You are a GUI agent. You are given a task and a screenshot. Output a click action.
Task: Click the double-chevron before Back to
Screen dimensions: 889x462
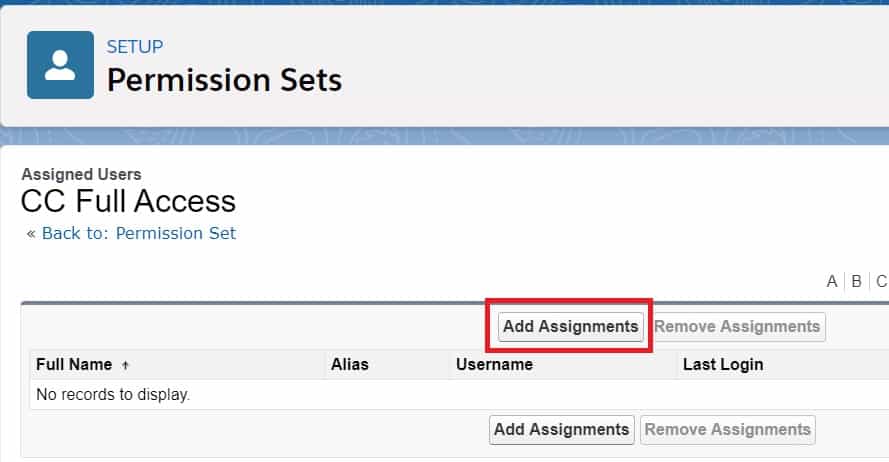(31, 234)
